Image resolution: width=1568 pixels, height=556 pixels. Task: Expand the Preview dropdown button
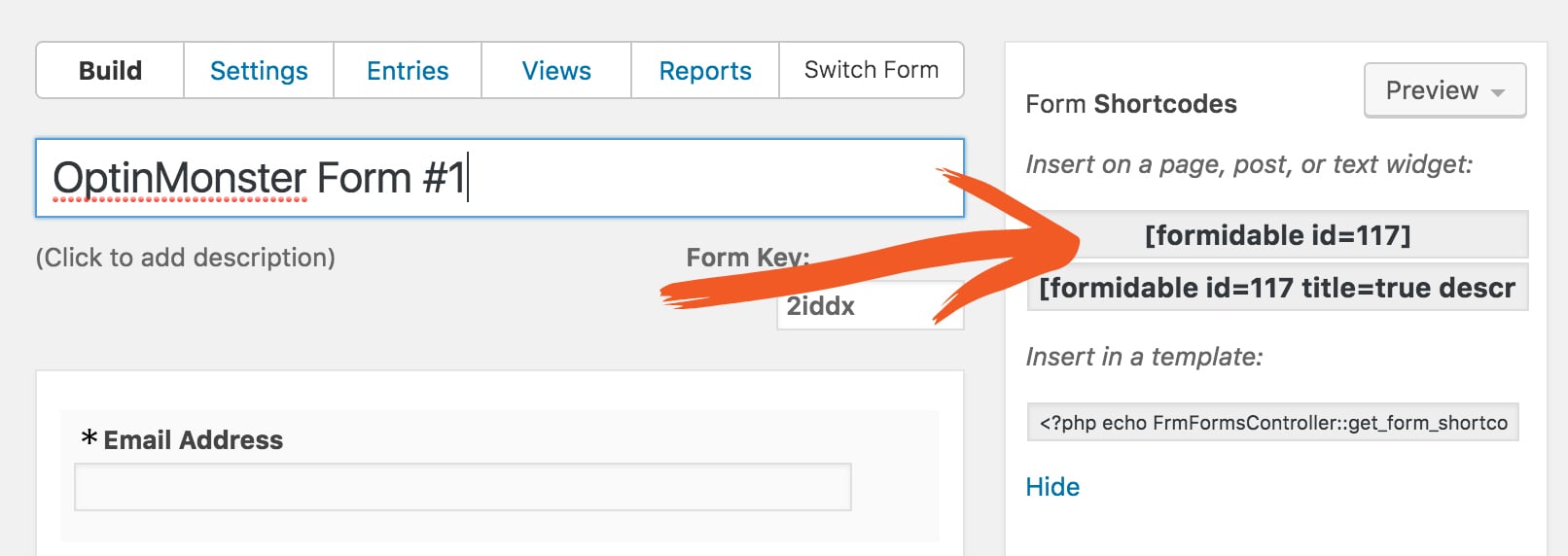click(x=1444, y=90)
